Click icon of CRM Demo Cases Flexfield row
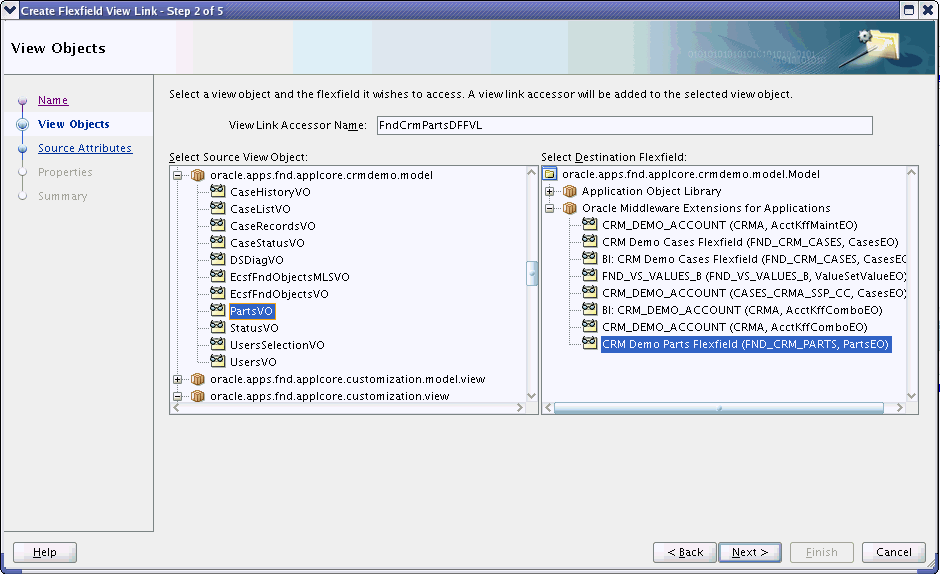Viewport: 940px width, 574px height. (590, 241)
